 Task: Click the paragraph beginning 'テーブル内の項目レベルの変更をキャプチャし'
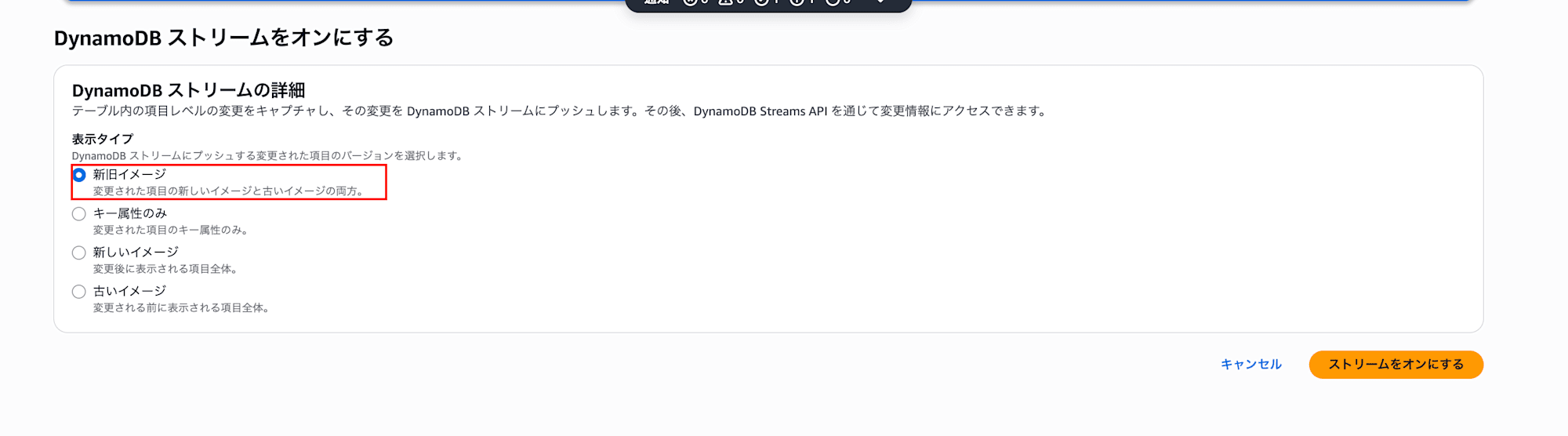coord(561,111)
